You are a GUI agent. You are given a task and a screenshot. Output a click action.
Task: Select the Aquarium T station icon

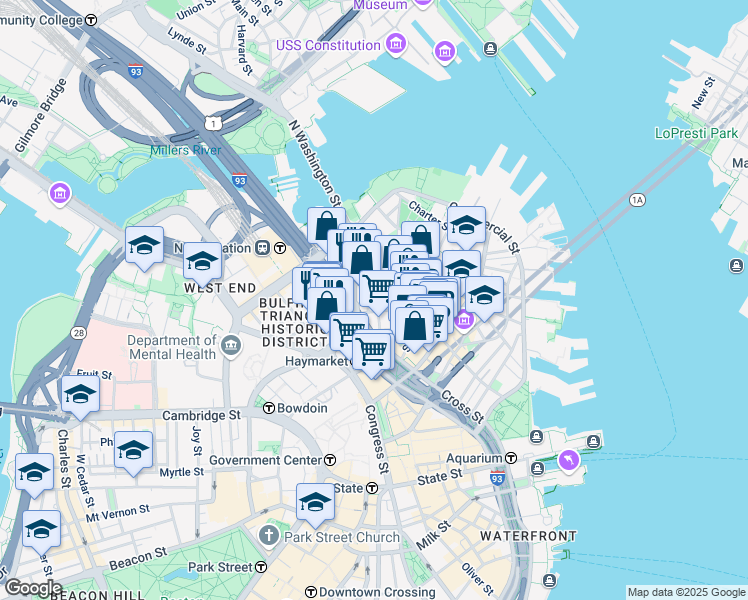click(x=511, y=458)
